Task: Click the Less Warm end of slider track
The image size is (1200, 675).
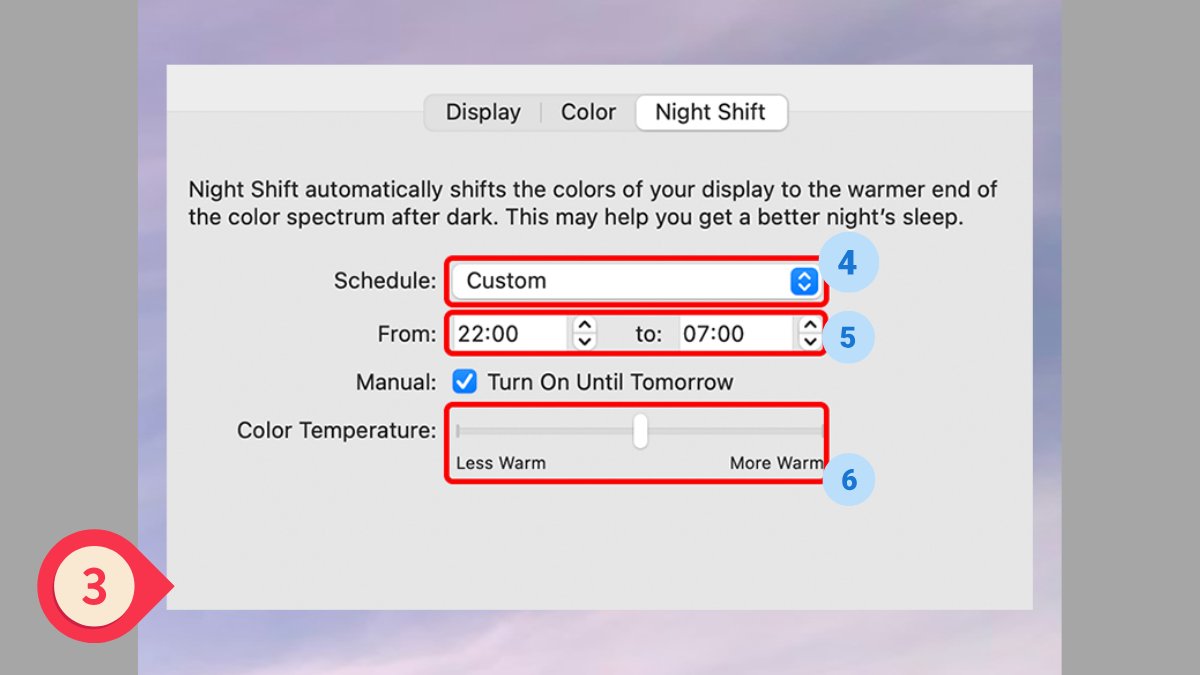Action: (458, 431)
